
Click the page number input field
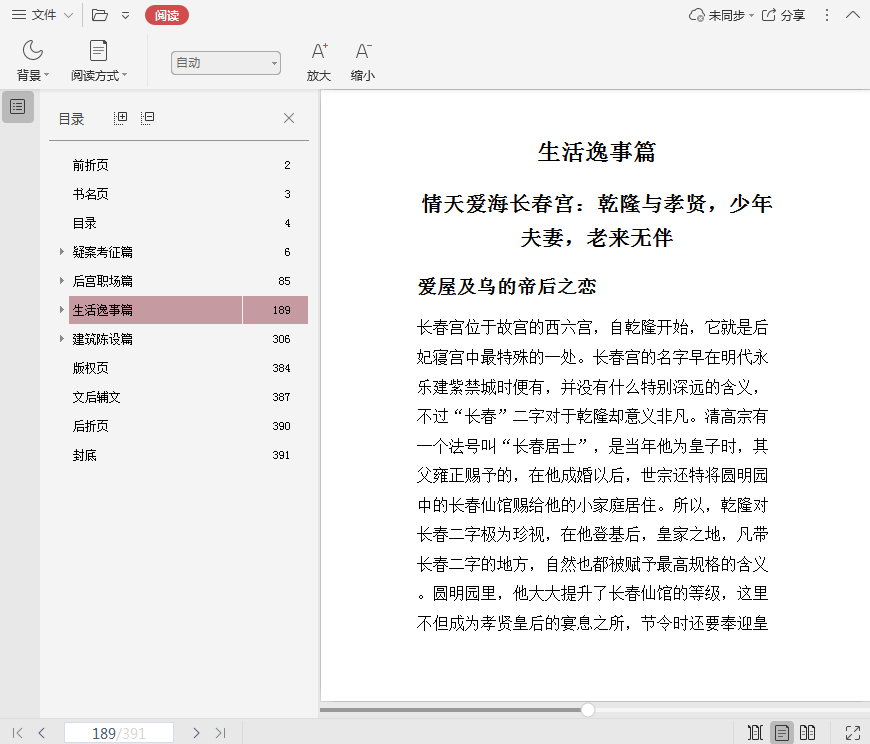[x=119, y=733]
